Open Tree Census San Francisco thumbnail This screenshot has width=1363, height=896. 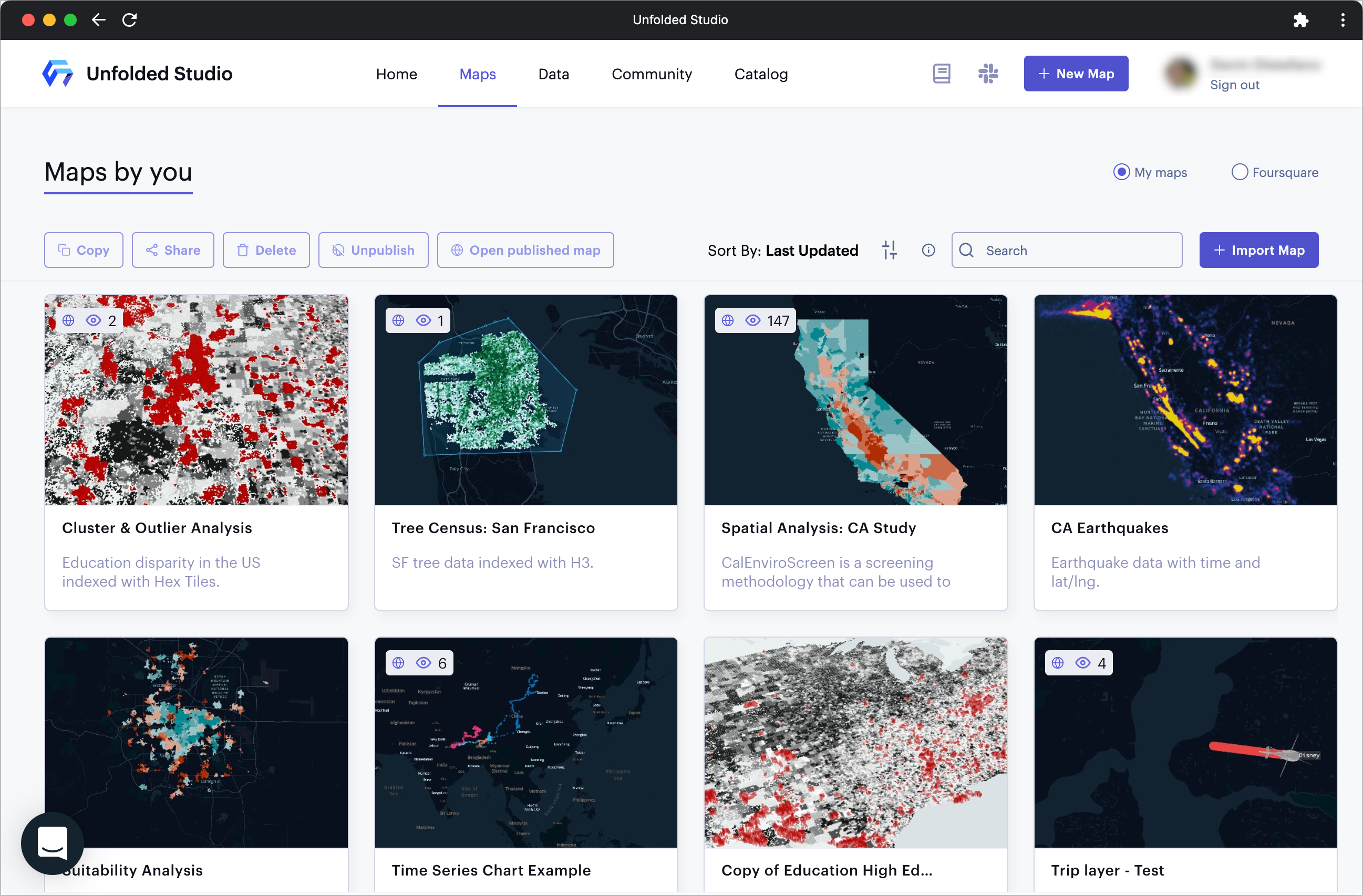(x=526, y=400)
